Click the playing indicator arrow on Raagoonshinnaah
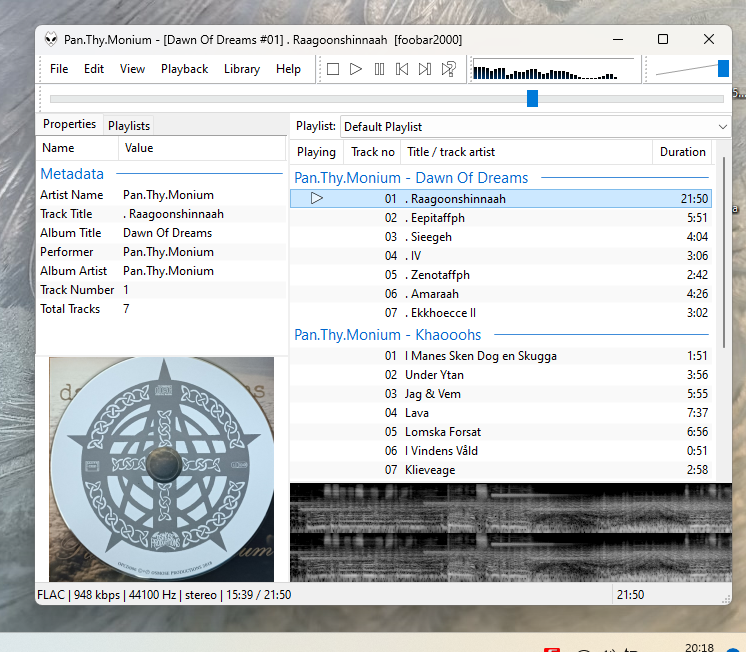Image resolution: width=746 pixels, height=652 pixels. point(317,198)
